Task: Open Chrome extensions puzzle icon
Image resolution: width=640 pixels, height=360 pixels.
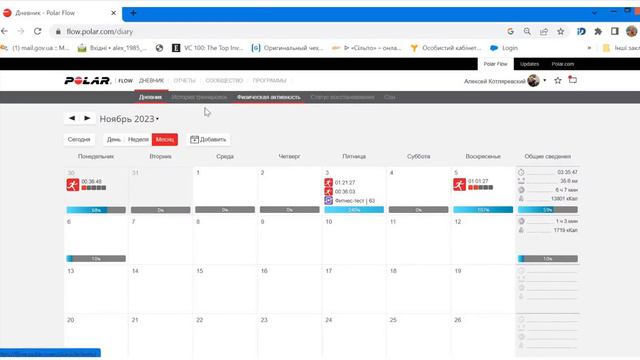Action: click(x=598, y=31)
